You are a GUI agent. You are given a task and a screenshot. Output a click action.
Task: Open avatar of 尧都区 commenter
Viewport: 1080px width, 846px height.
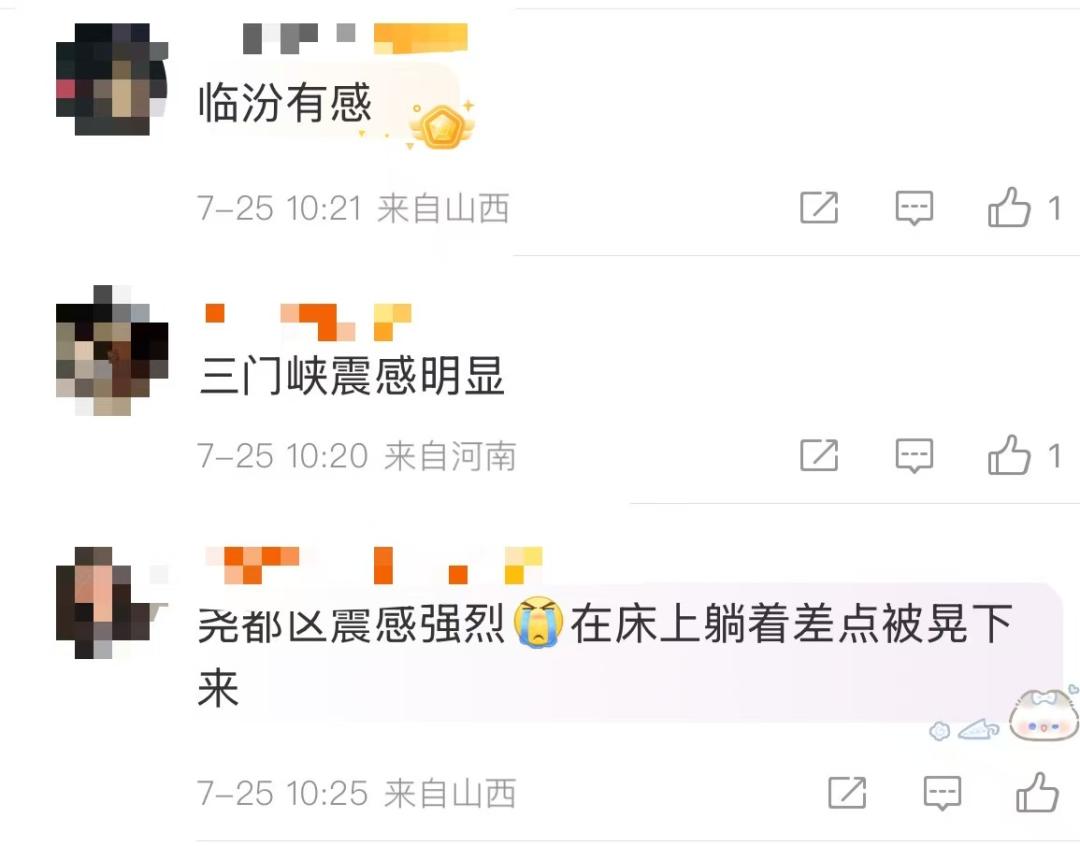[112, 603]
